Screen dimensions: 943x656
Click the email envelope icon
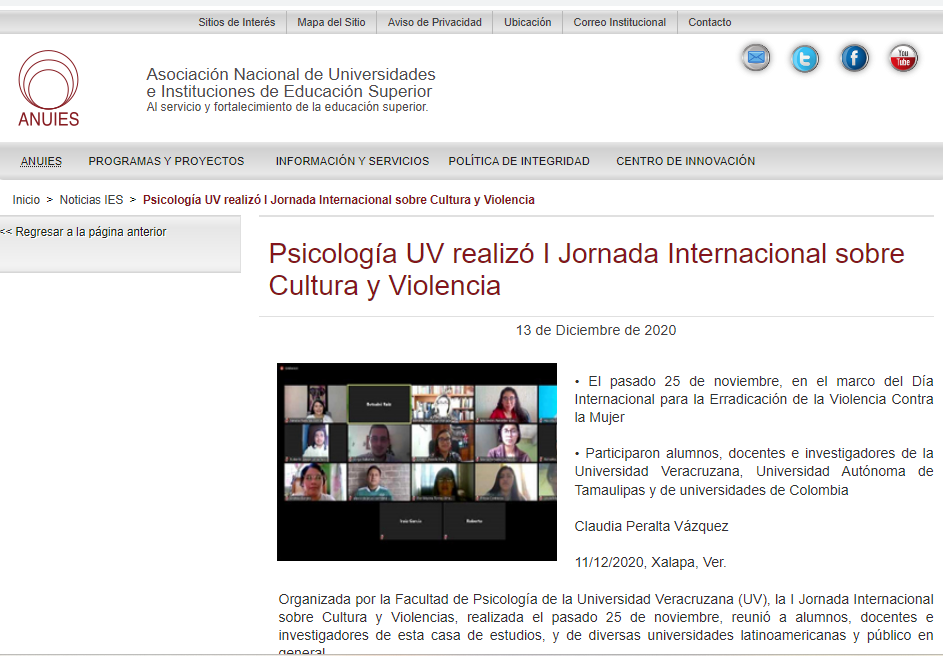[x=756, y=59]
